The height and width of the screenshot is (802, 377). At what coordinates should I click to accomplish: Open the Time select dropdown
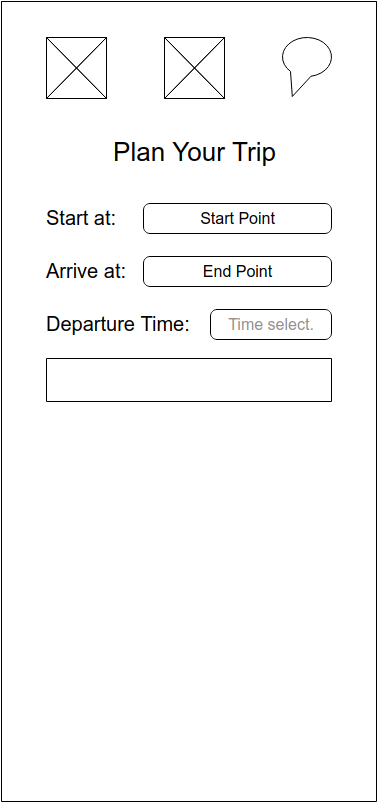pyautogui.click(x=271, y=324)
